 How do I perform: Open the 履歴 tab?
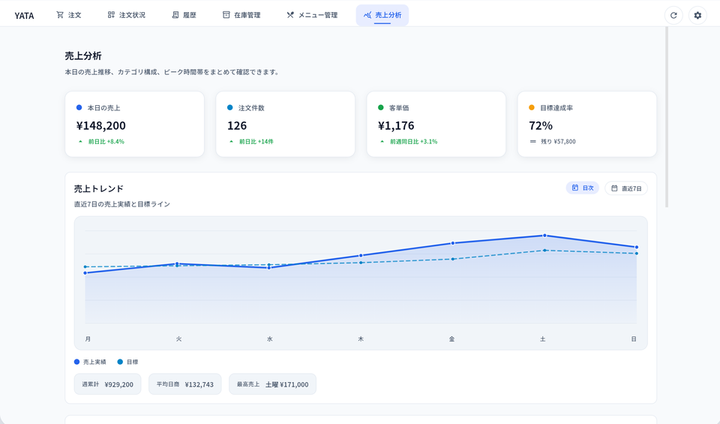(x=184, y=15)
